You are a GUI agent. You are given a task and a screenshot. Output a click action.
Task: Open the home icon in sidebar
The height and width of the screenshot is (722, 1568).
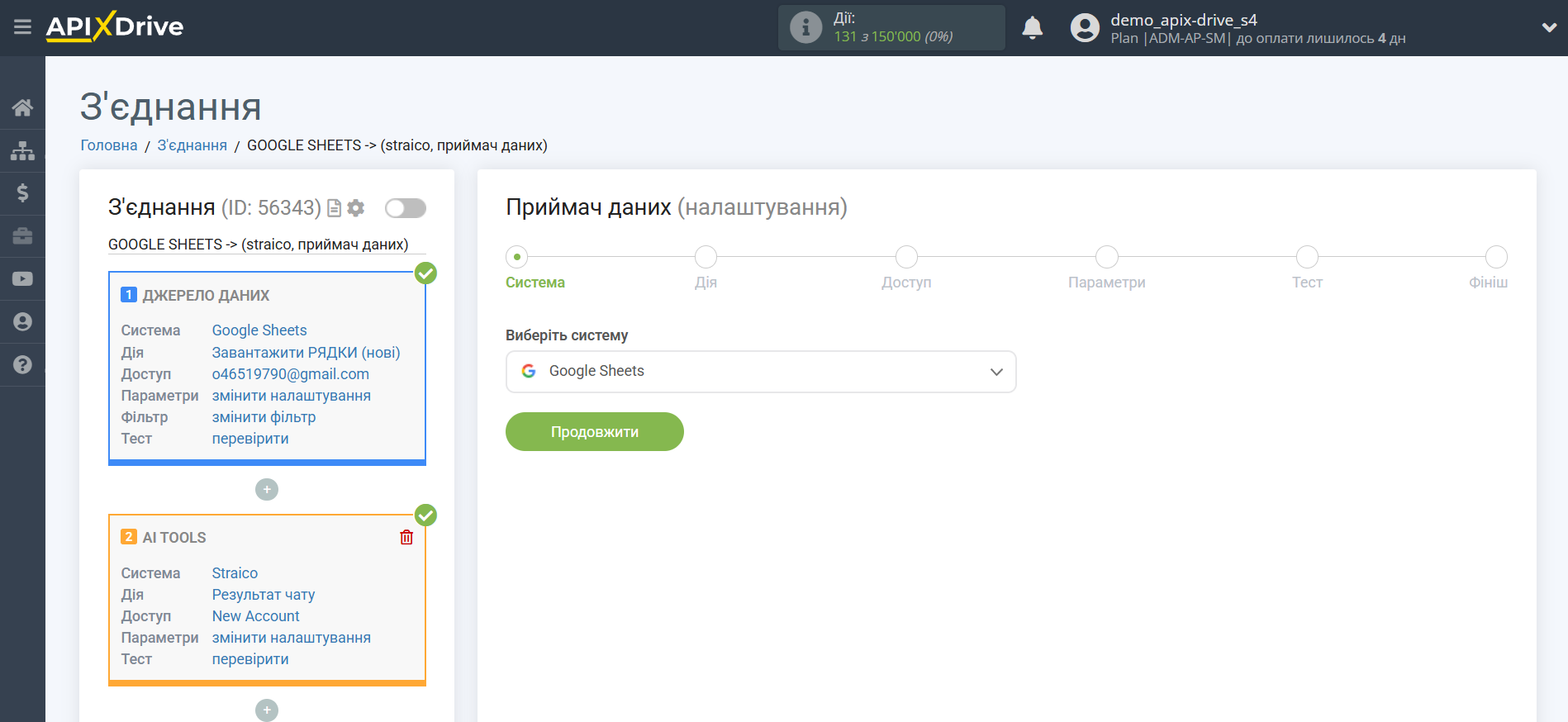coord(22,107)
